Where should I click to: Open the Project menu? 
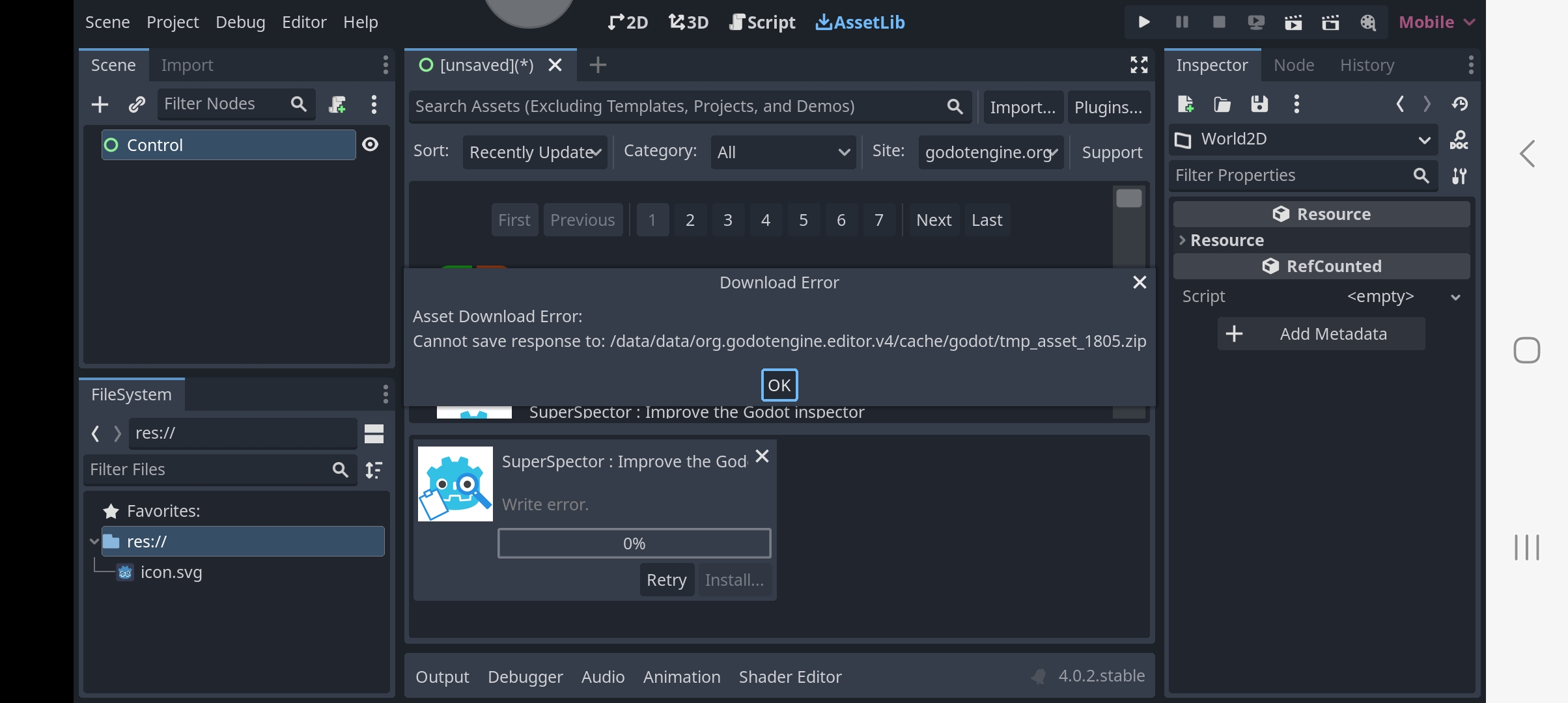tap(172, 21)
